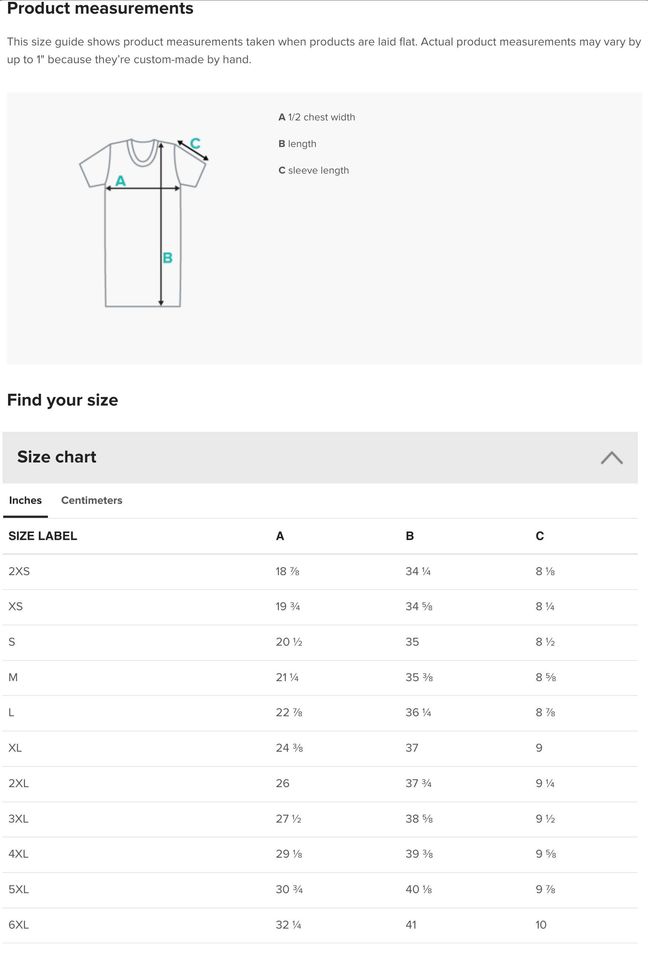648x960 pixels.
Task: Click the t-shirt measurement diagram
Action: coord(143,224)
